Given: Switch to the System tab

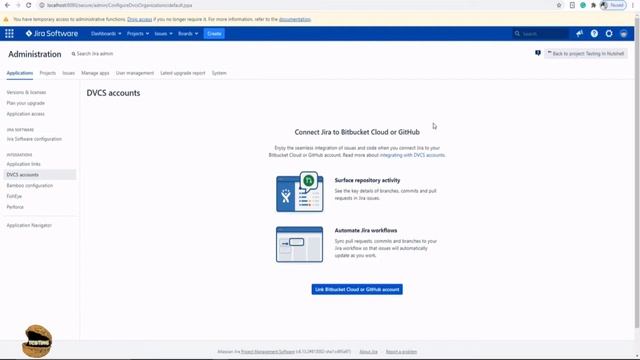Looking at the screenshot, I should [x=219, y=73].
